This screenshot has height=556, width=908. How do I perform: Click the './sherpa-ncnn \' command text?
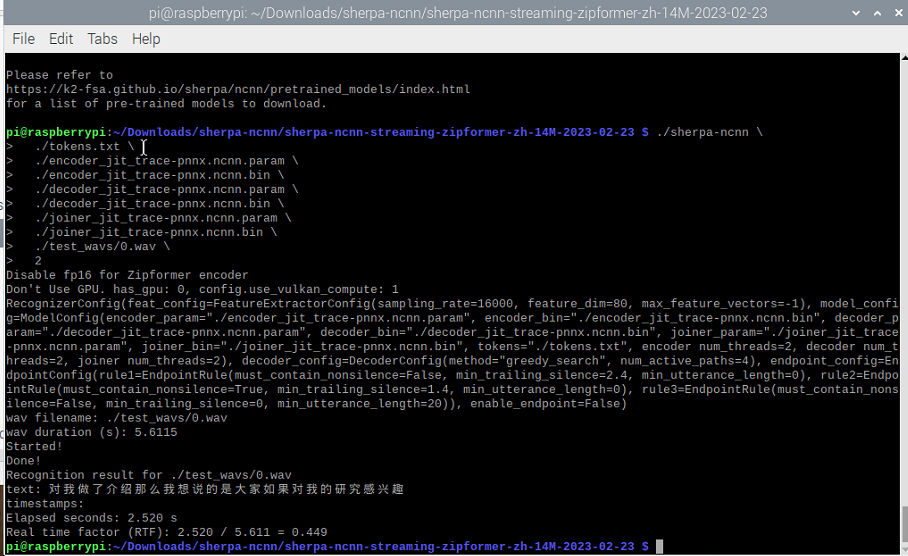click(709, 132)
